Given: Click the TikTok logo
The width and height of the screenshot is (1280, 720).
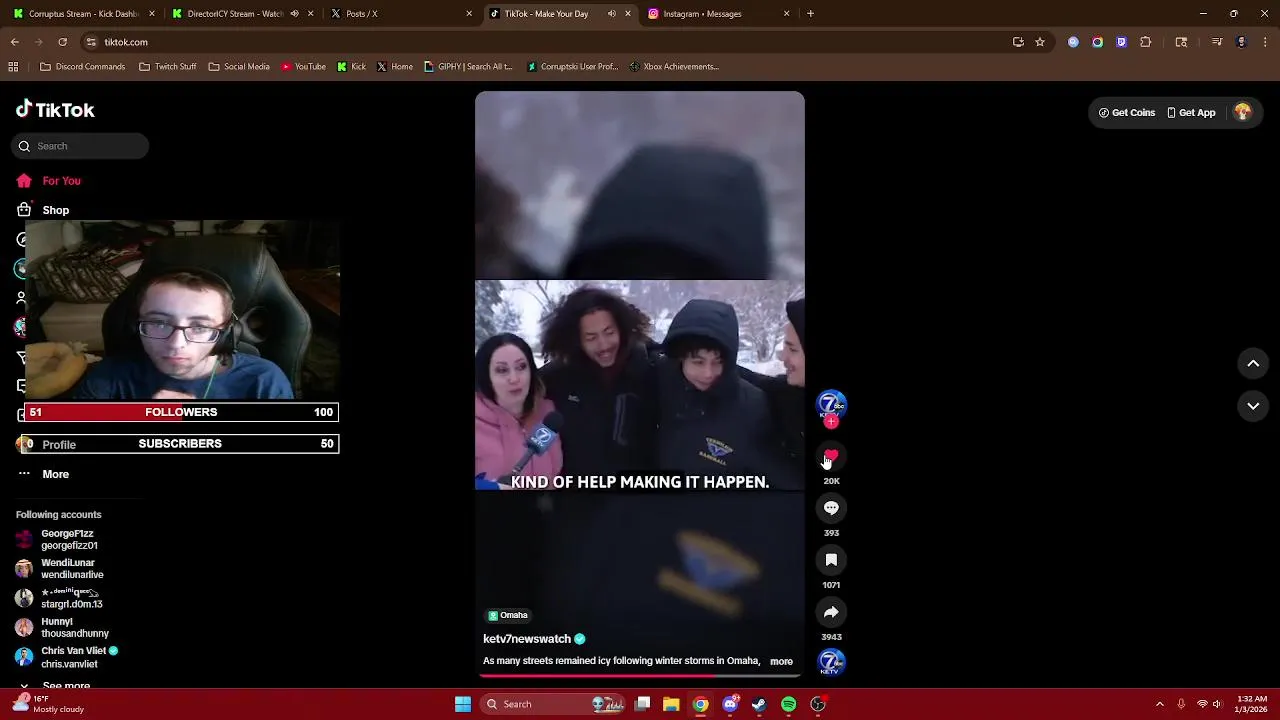Looking at the screenshot, I should 55,110.
